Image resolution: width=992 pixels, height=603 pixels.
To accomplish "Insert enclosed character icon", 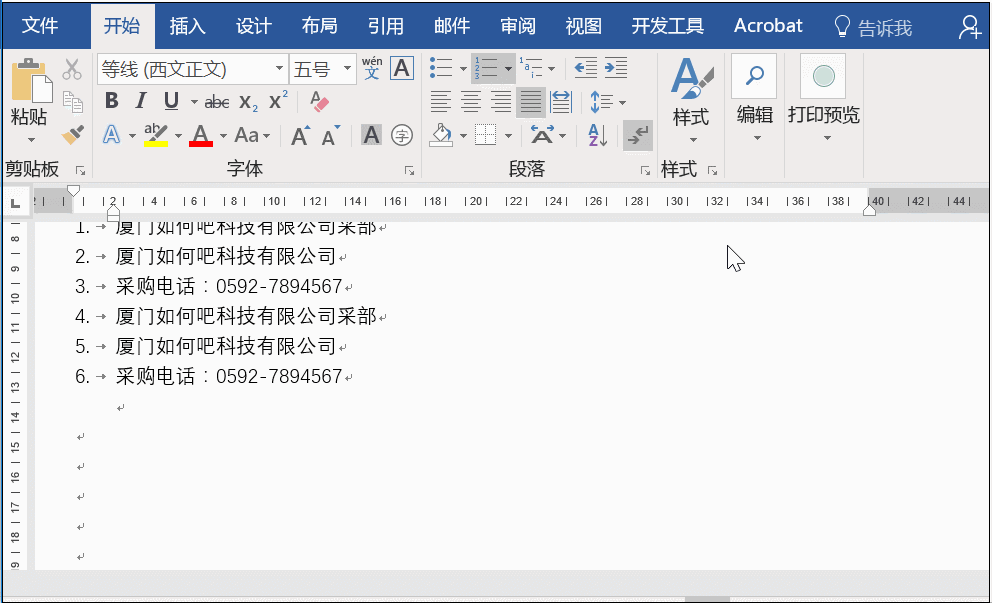I will tap(402, 135).
